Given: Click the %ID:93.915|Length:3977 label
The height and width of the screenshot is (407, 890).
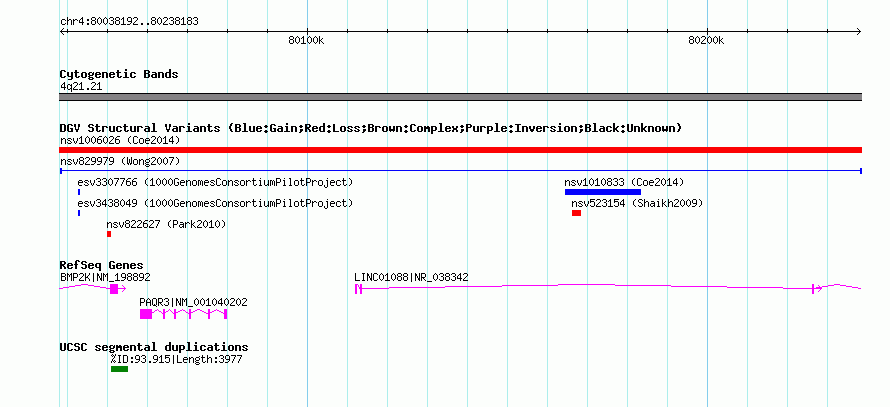Looking at the screenshot, I should coord(177,359).
